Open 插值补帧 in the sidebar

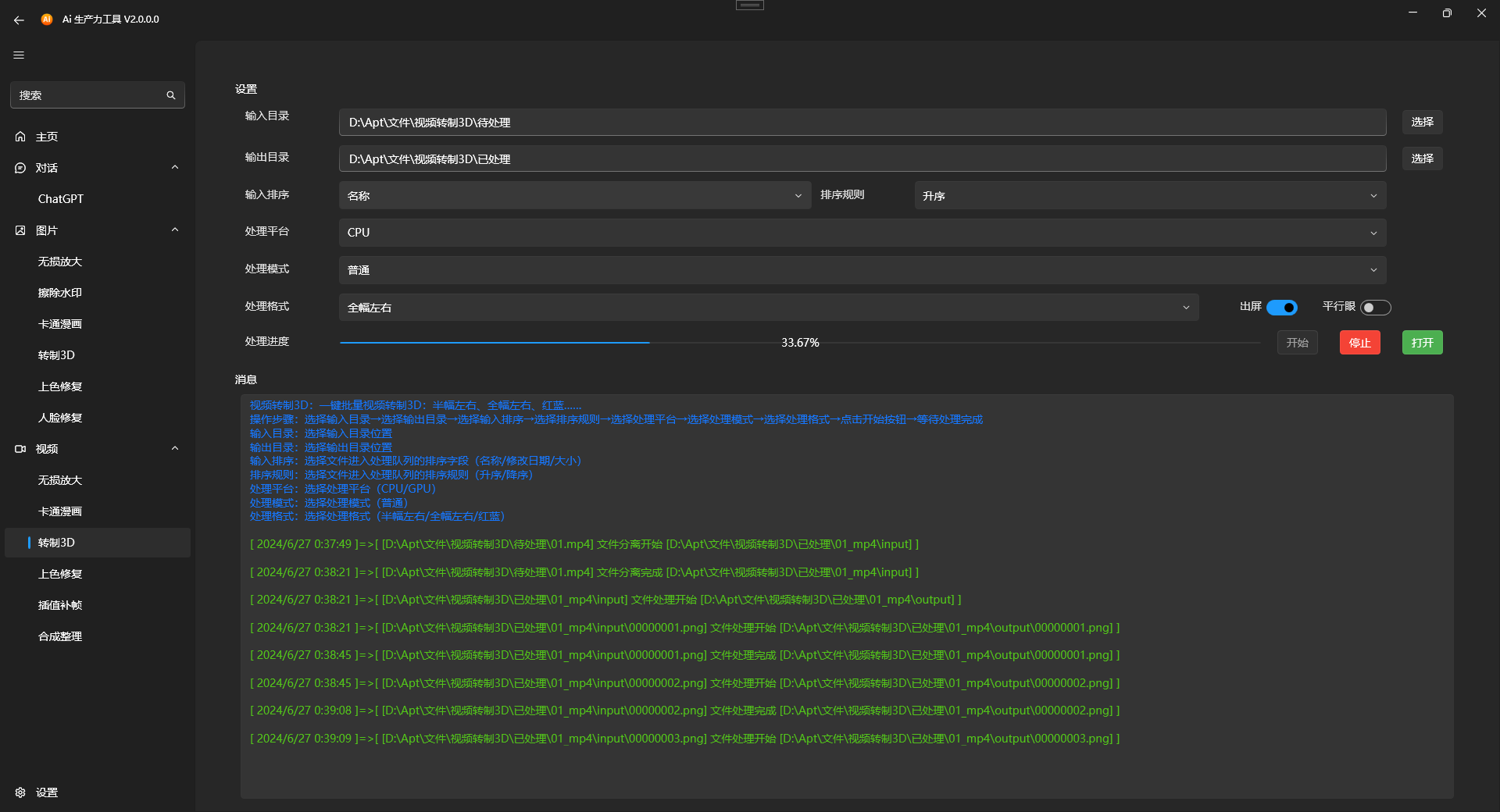point(98,605)
